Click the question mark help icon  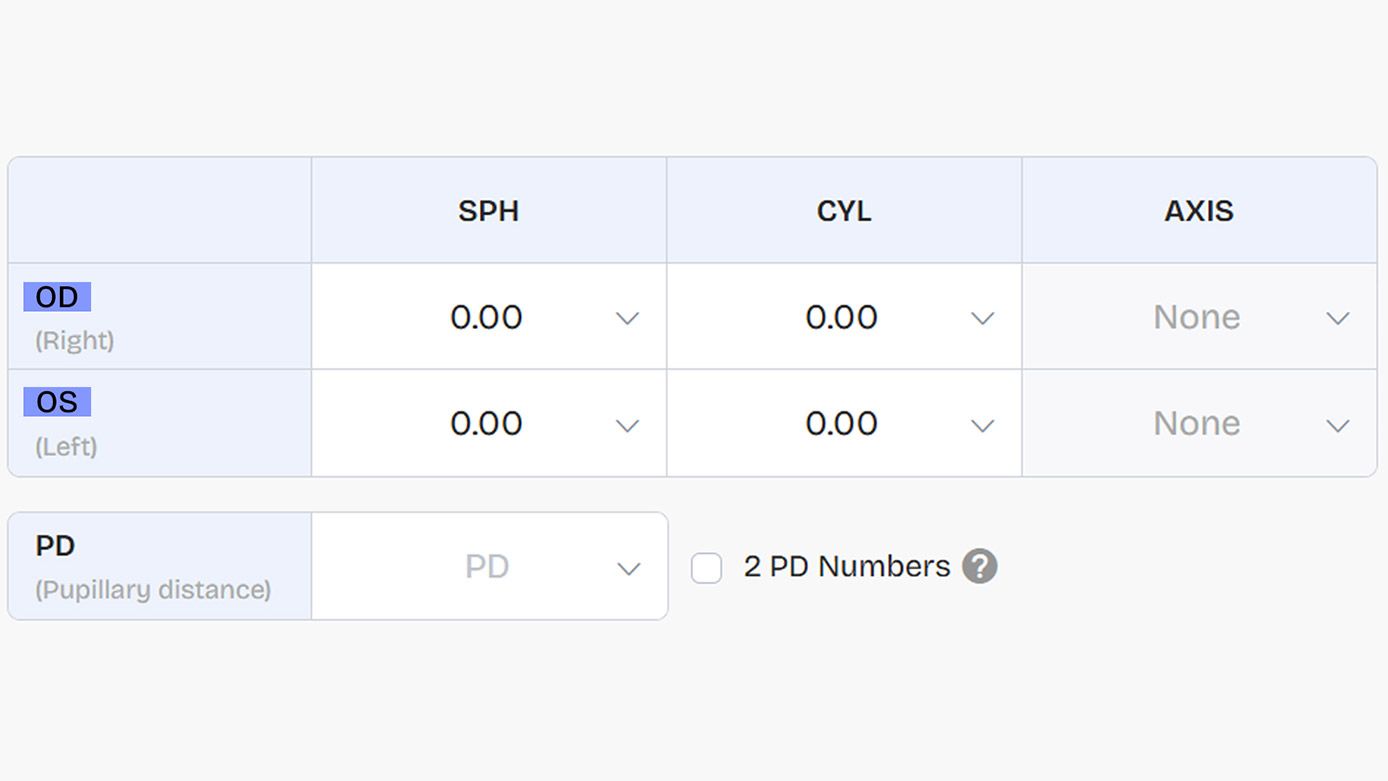pyautogui.click(x=980, y=566)
